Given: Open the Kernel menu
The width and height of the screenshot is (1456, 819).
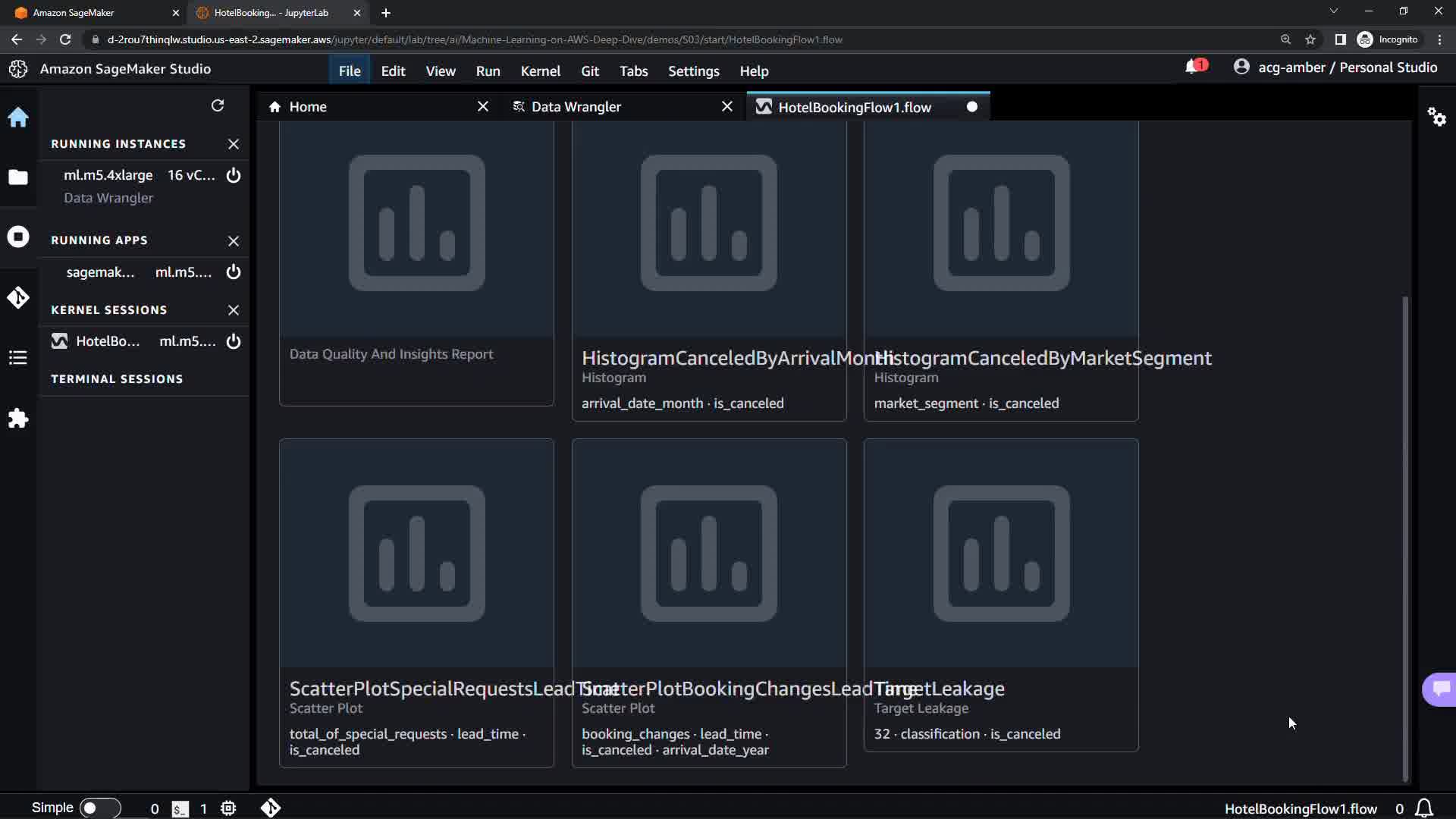Looking at the screenshot, I should tap(540, 71).
